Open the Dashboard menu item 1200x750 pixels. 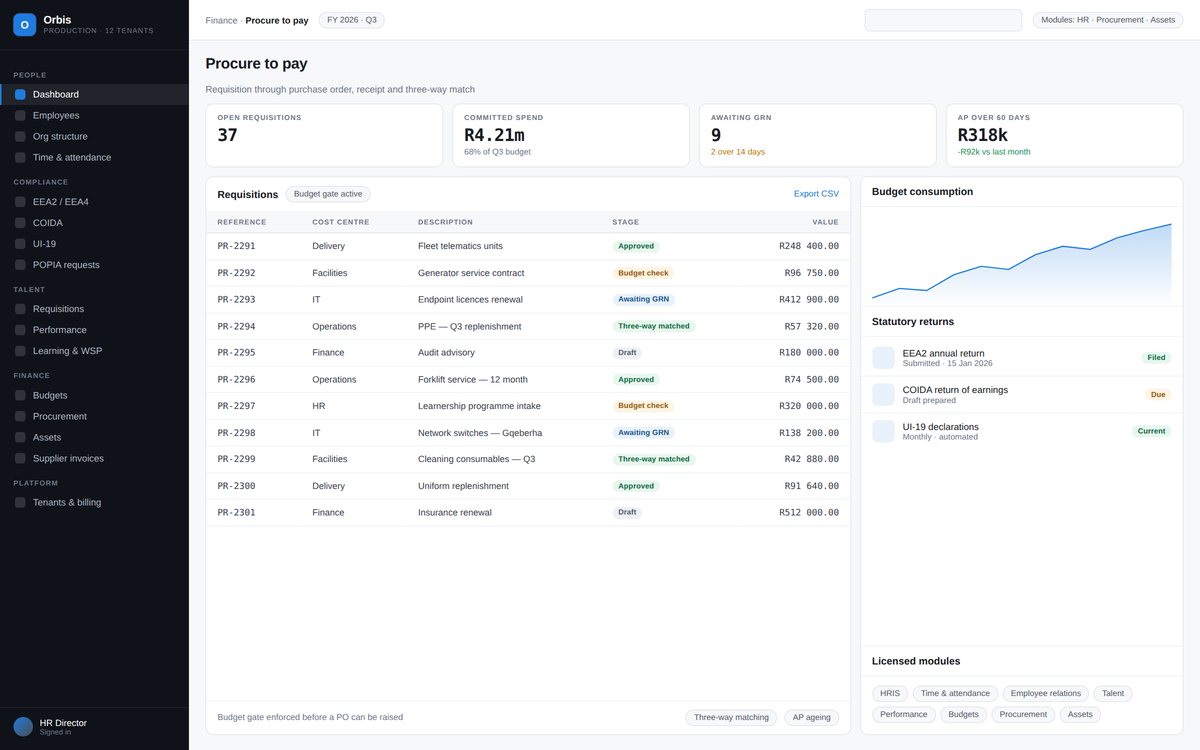[94, 94]
